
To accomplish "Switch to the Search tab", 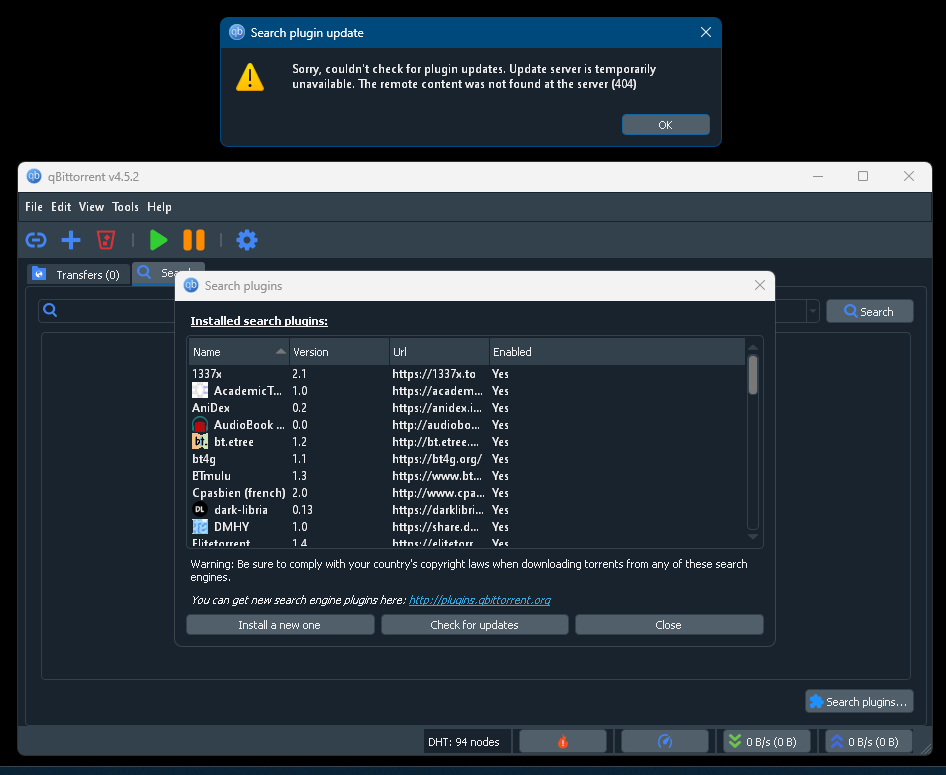I will 154,273.
